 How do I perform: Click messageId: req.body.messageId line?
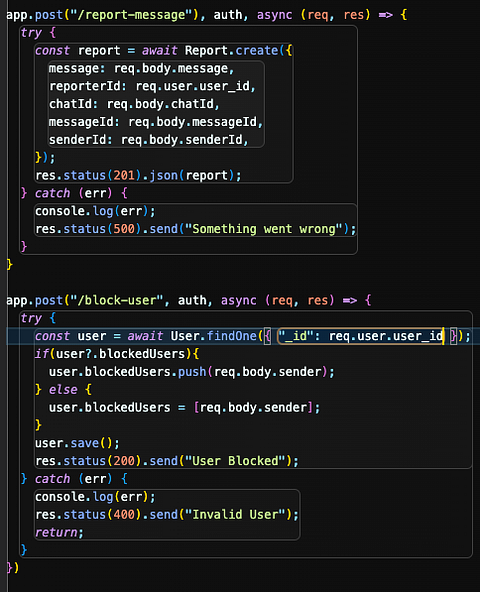(156, 122)
